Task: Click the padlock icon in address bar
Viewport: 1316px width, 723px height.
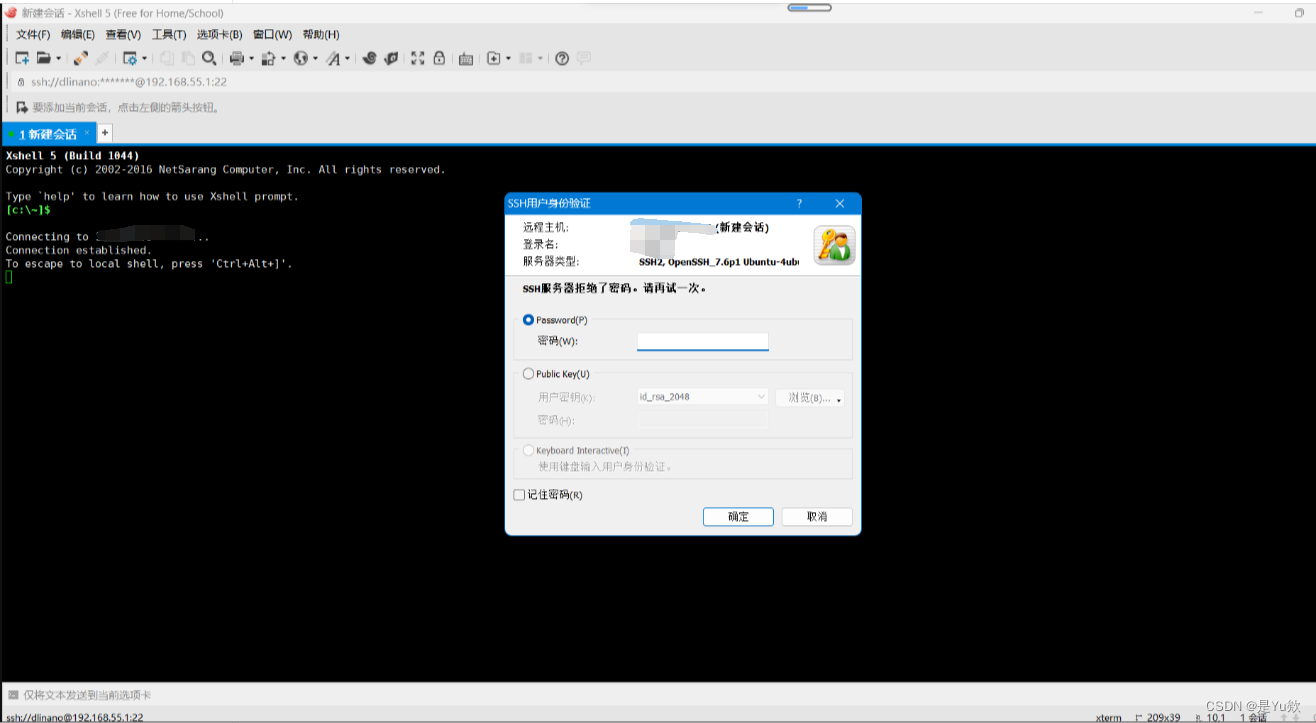Action: point(21,82)
